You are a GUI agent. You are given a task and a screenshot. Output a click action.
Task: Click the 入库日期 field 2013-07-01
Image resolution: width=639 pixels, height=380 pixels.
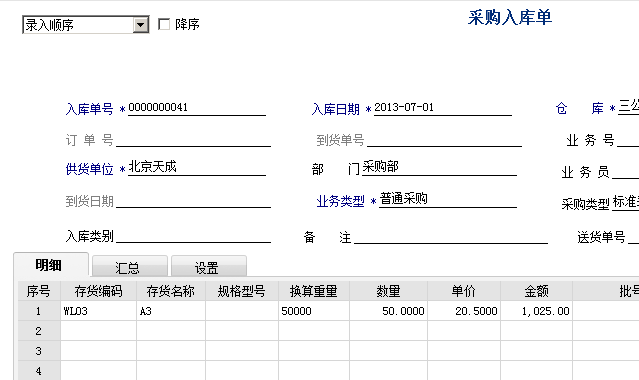pos(443,108)
